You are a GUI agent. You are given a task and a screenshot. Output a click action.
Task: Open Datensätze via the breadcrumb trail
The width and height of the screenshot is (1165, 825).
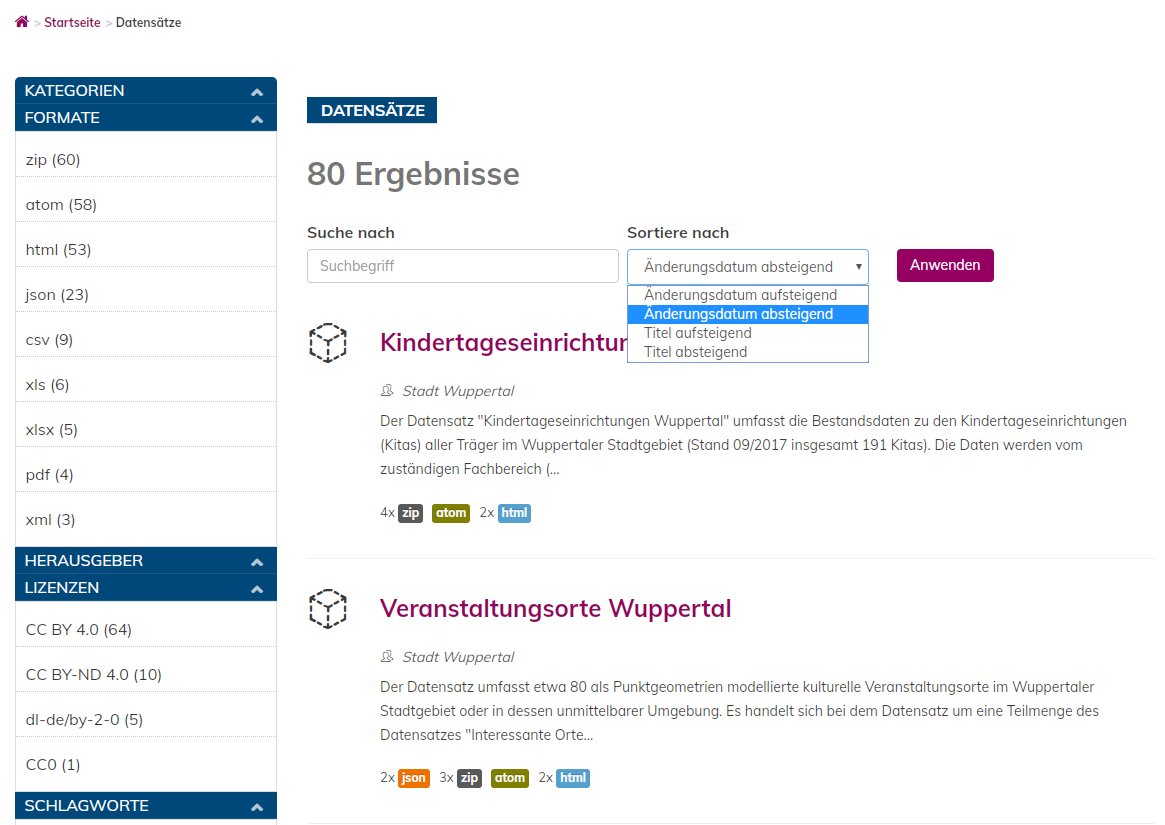(x=147, y=21)
